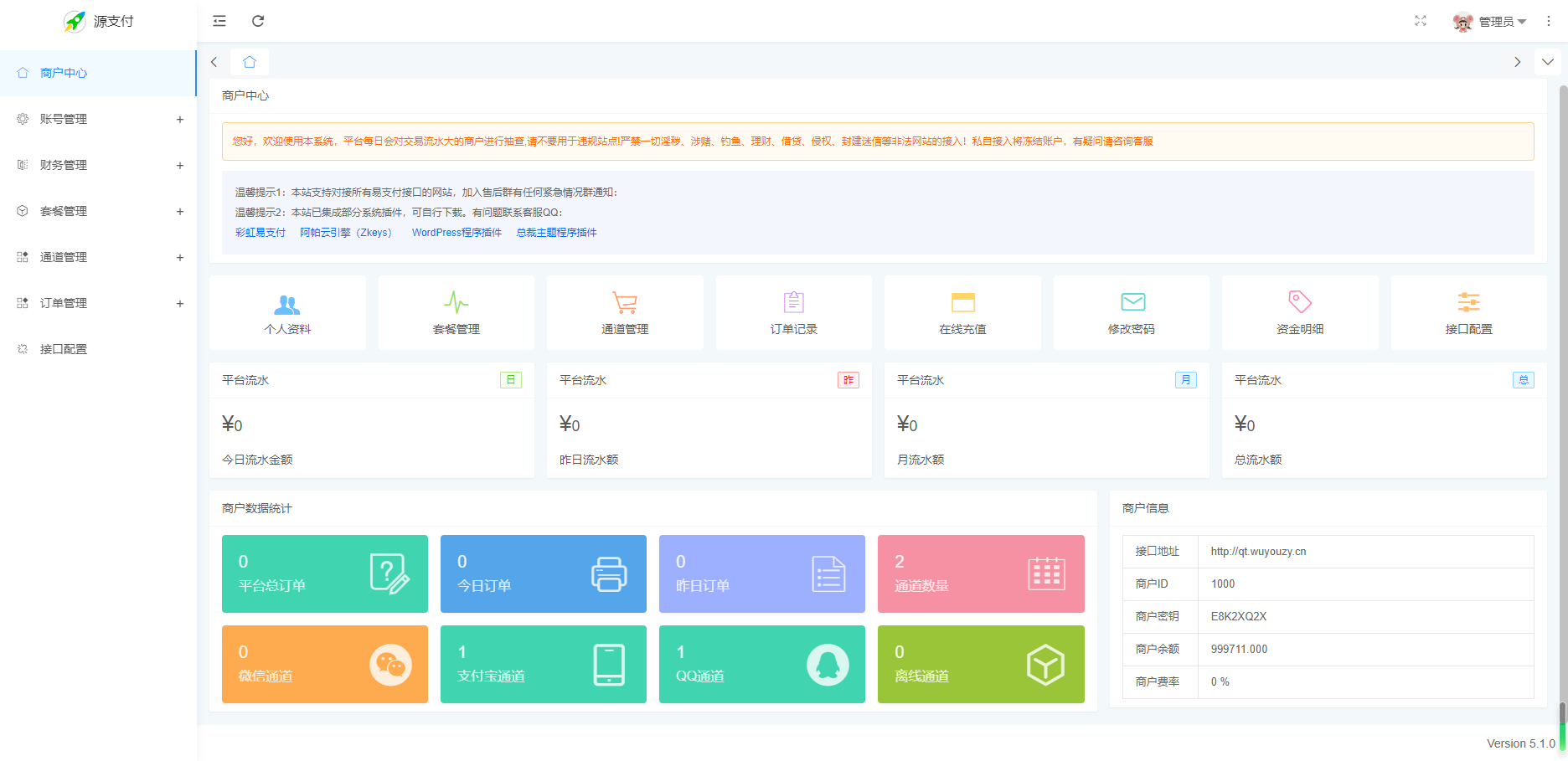Open the 总裁主题程序插件 link
Viewport: 1568px width, 761px height.
[557, 233]
